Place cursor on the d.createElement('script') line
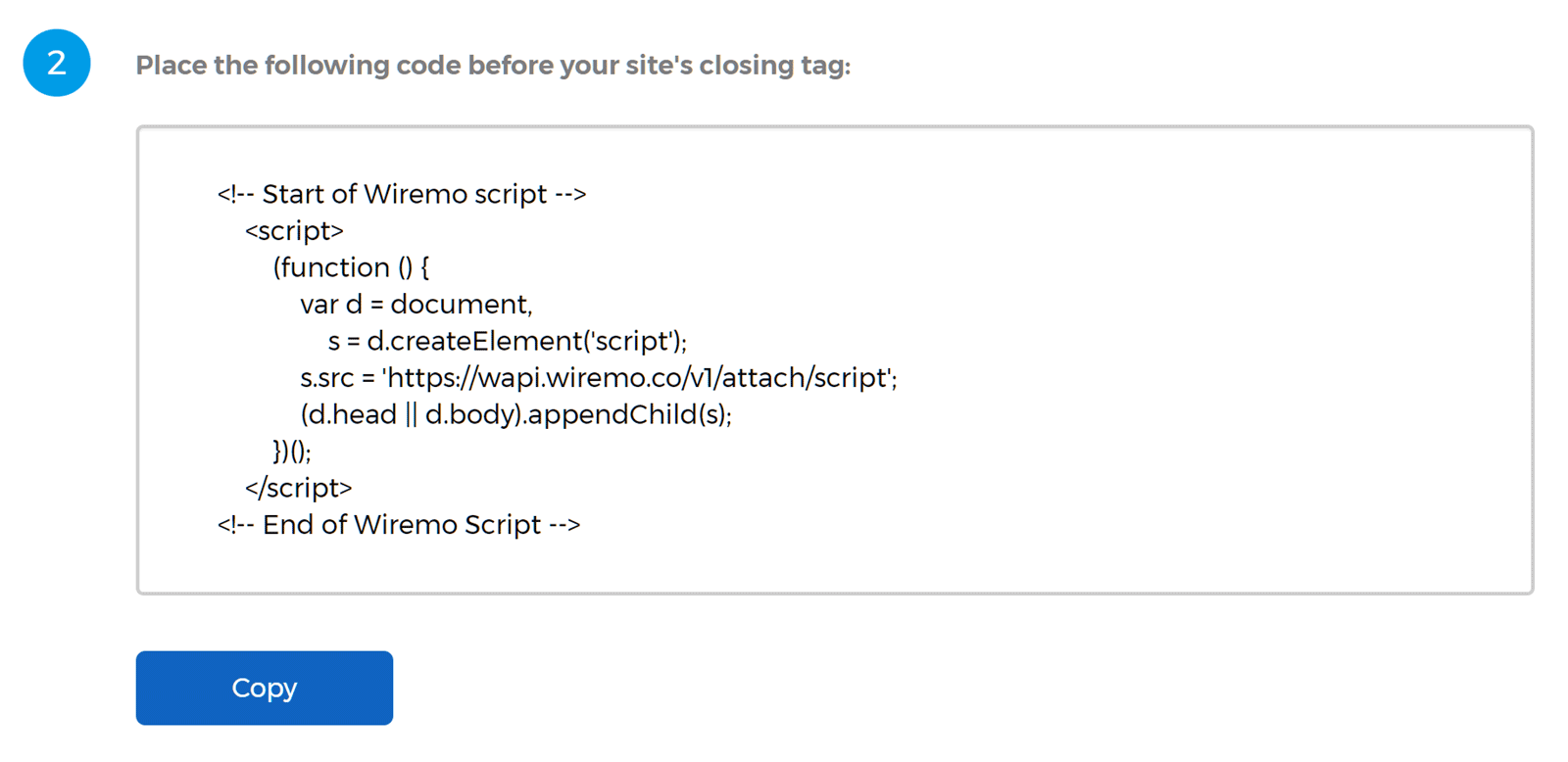The image size is (1568, 762). pos(508,341)
